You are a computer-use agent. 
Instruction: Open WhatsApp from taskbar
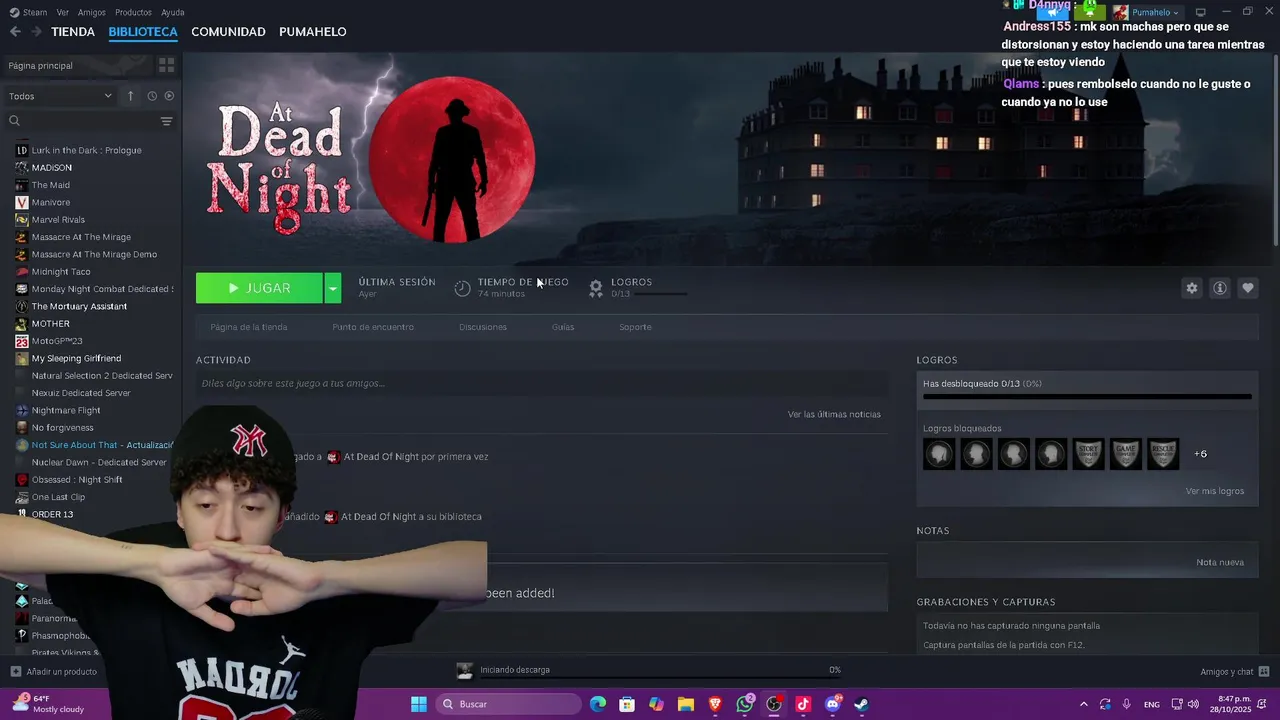tap(744, 704)
